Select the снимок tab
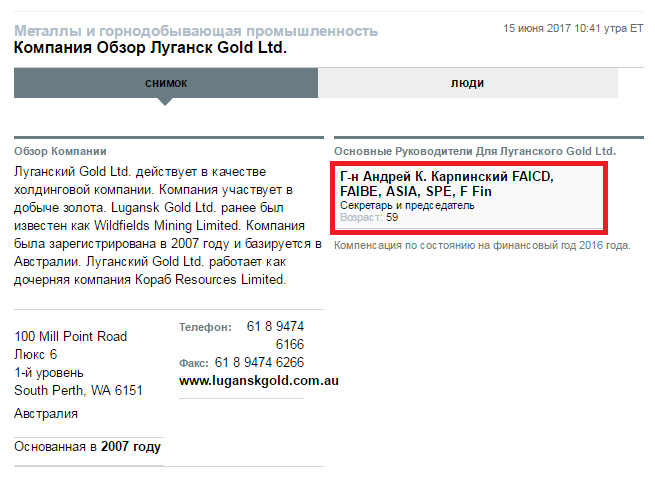This screenshot has height=478, width=655. (166, 83)
